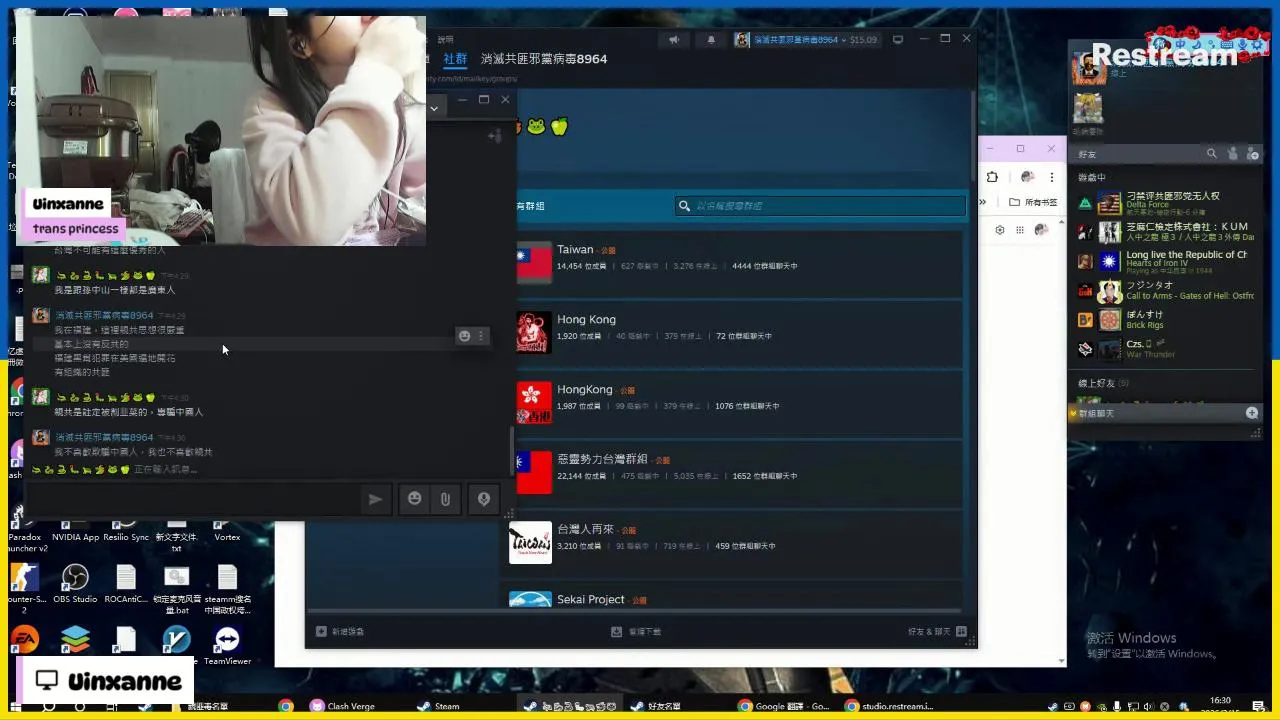Select friend Czs. playing War Thunder
1280x720 pixels.
tap(1164, 349)
